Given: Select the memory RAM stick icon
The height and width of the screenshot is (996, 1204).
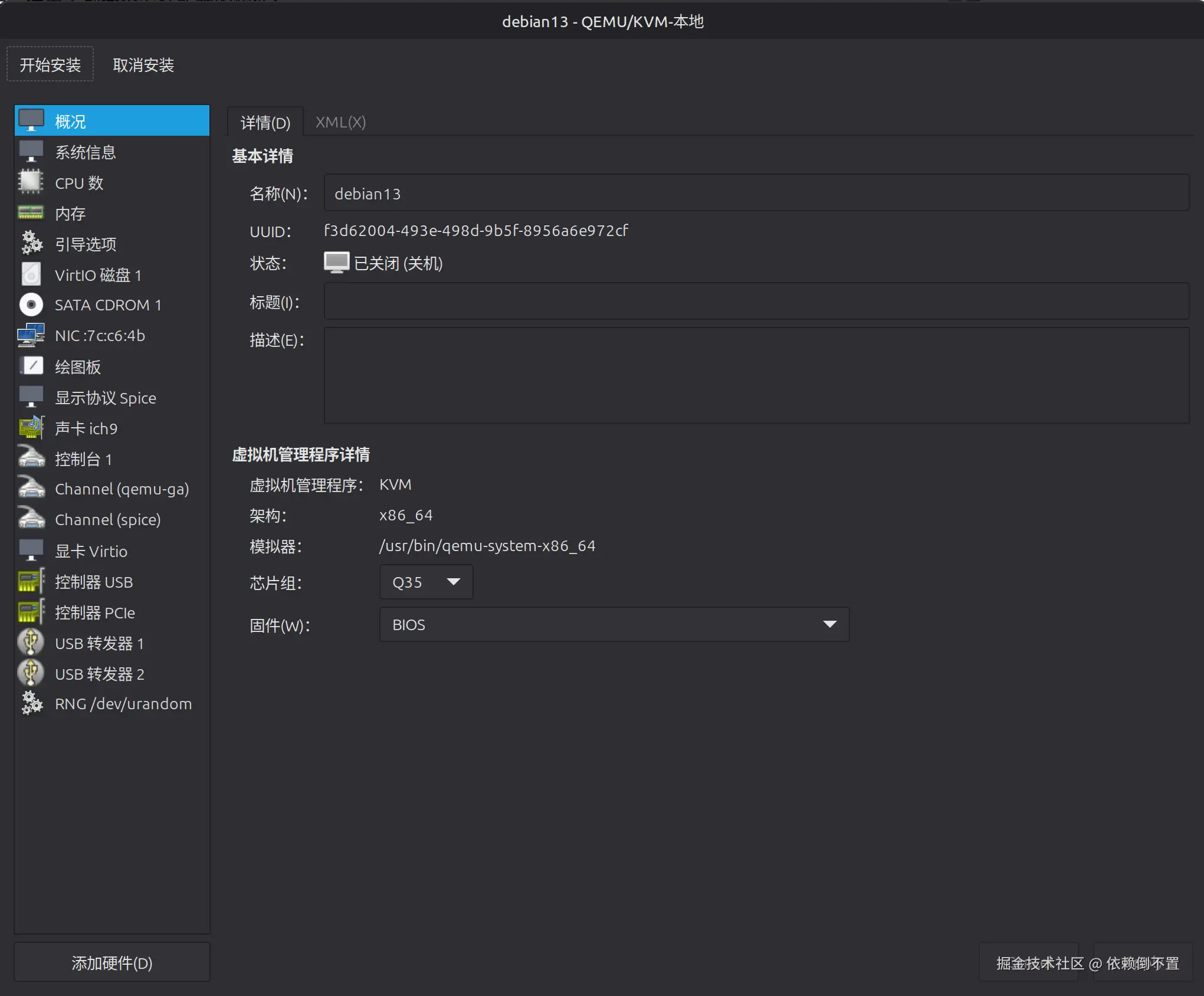Looking at the screenshot, I should coord(31,213).
